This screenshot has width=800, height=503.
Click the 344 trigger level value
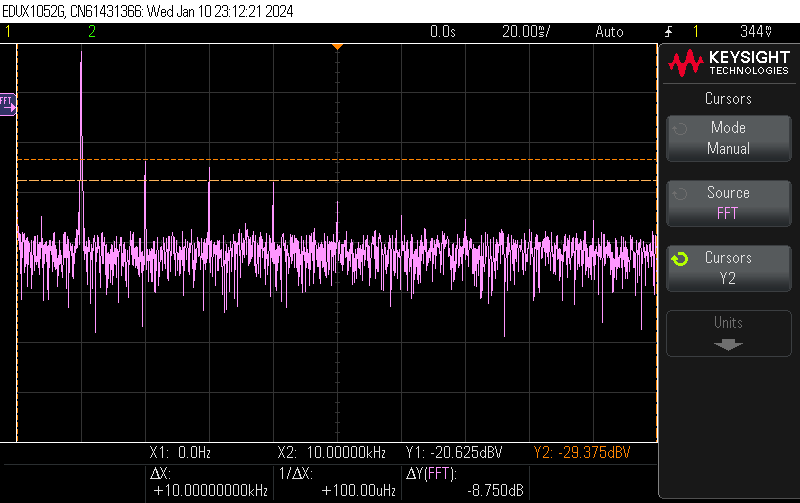[756, 32]
